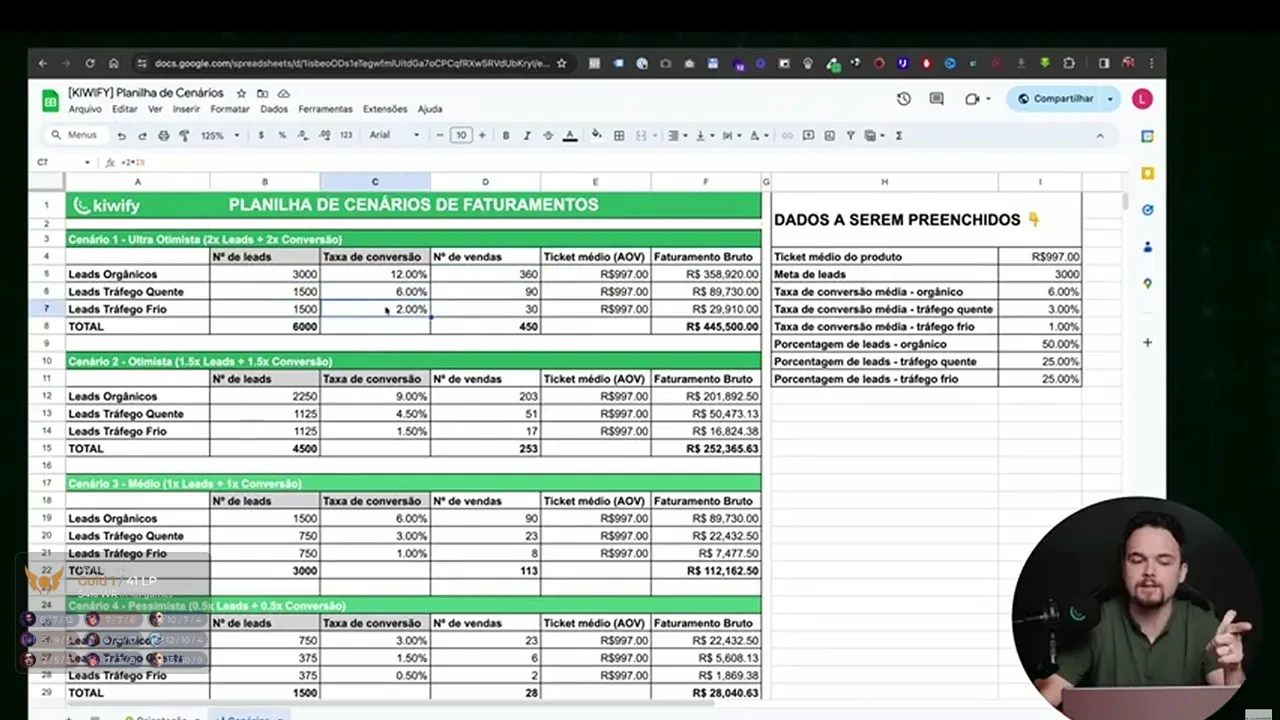This screenshot has width=1280, height=720.
Task: Open the merge cells dropdown
Action: coord(655,135)
